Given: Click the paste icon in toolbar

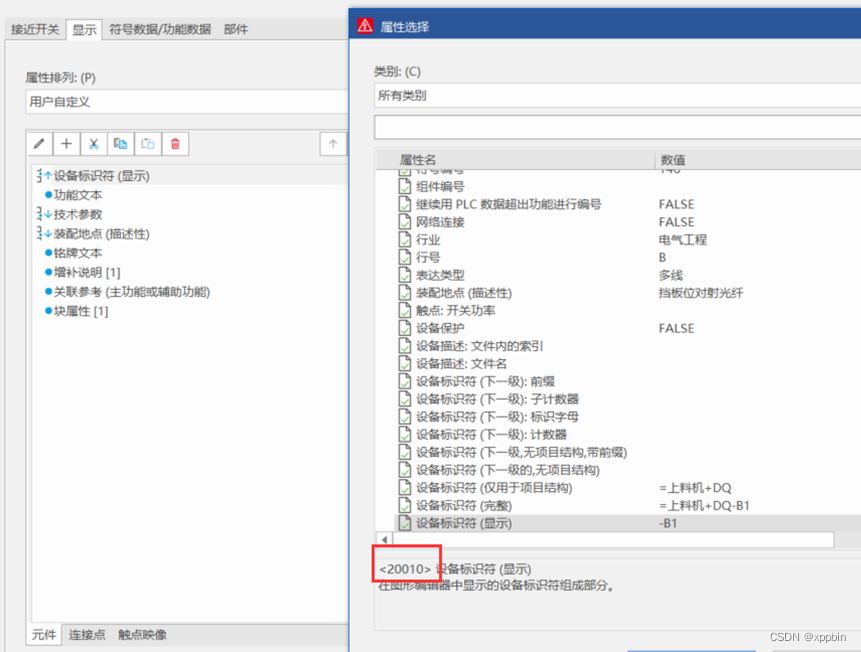Looking at the screenshot, I should (147, 144).
